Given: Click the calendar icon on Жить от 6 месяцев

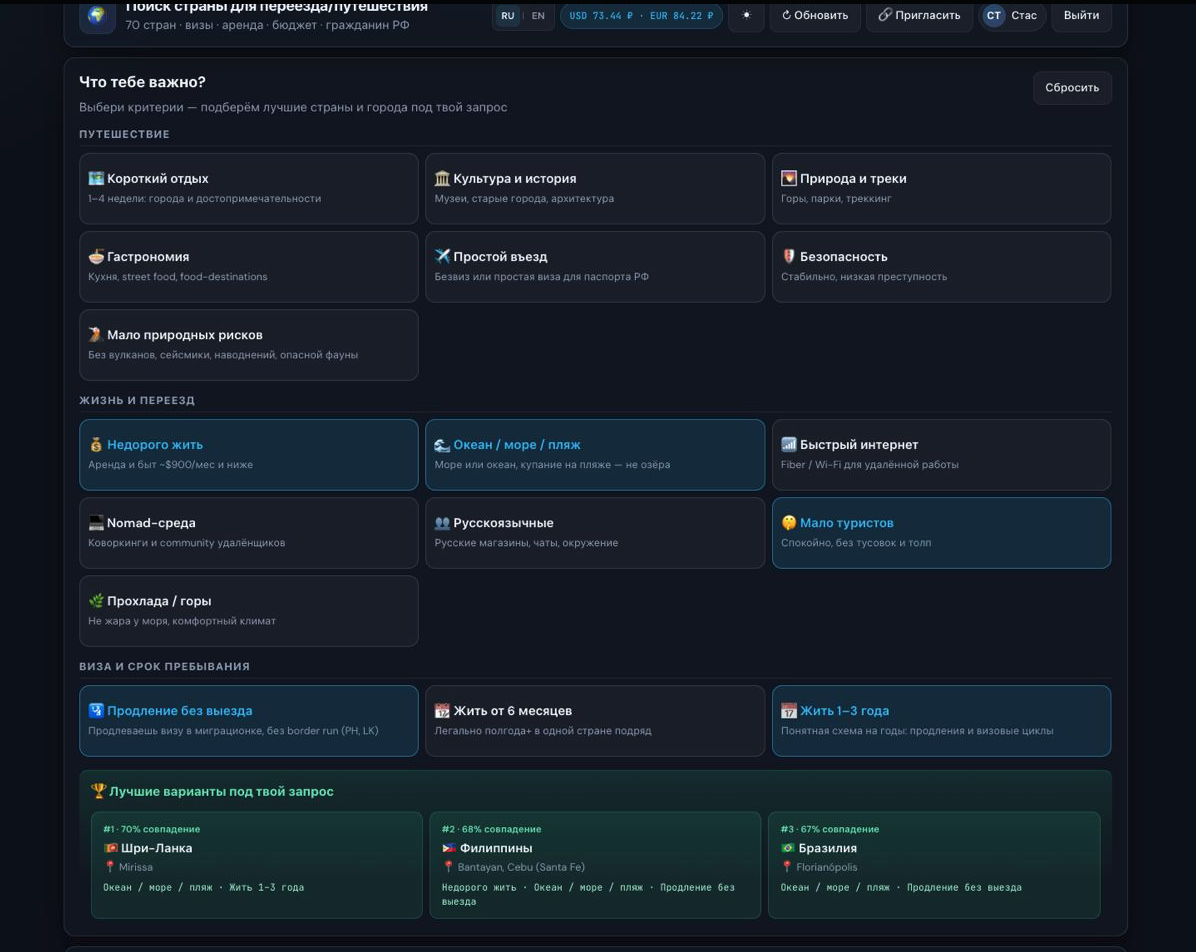Looking at the screenshot, I should 442,711.
